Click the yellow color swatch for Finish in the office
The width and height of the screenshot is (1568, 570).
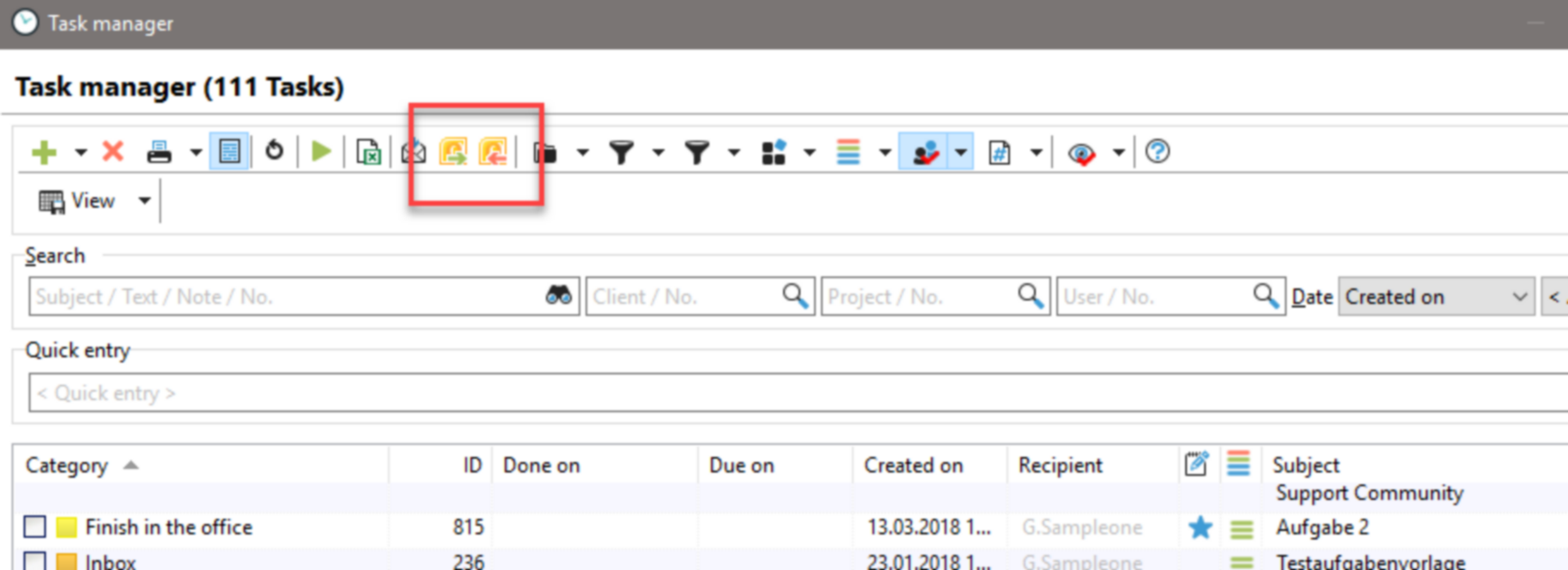pos(66,527)
